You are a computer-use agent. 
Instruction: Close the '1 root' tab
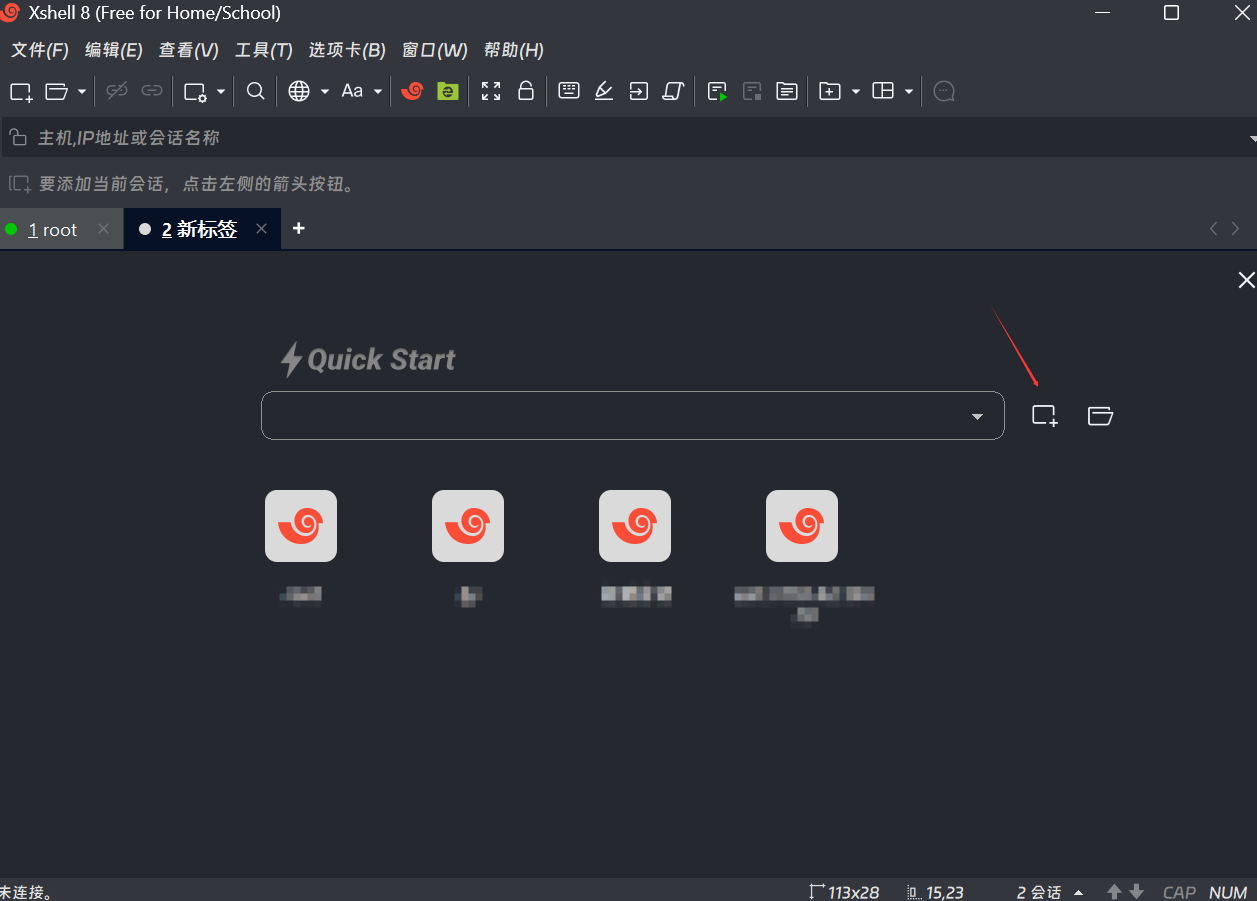103,229
